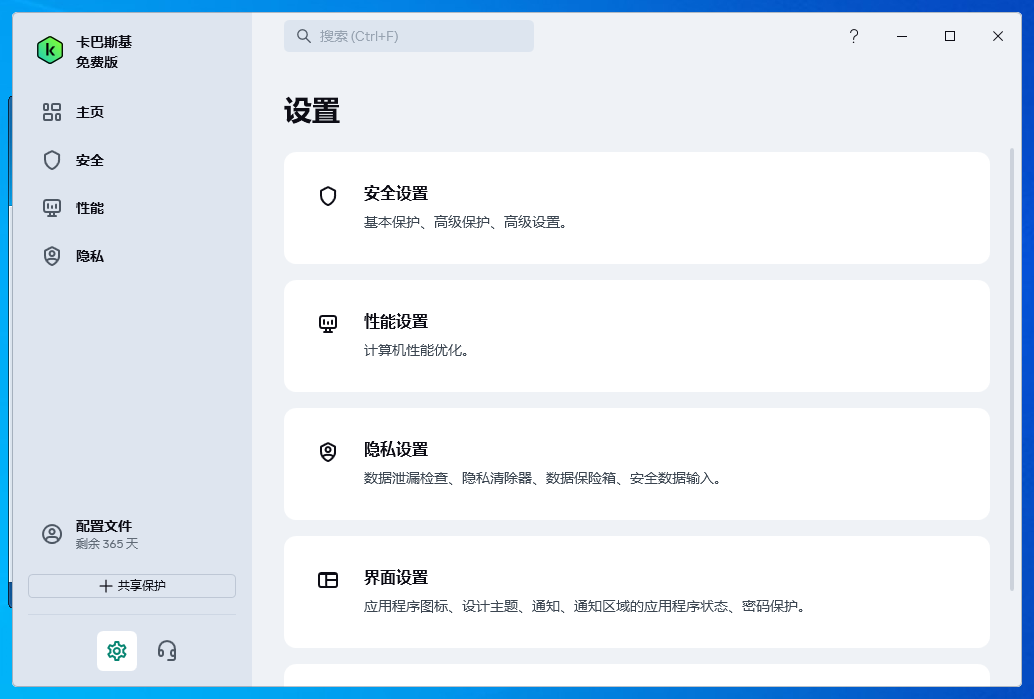Click the help question mark icon
The image size is (1034, 699).
click(x=853, y=36)
